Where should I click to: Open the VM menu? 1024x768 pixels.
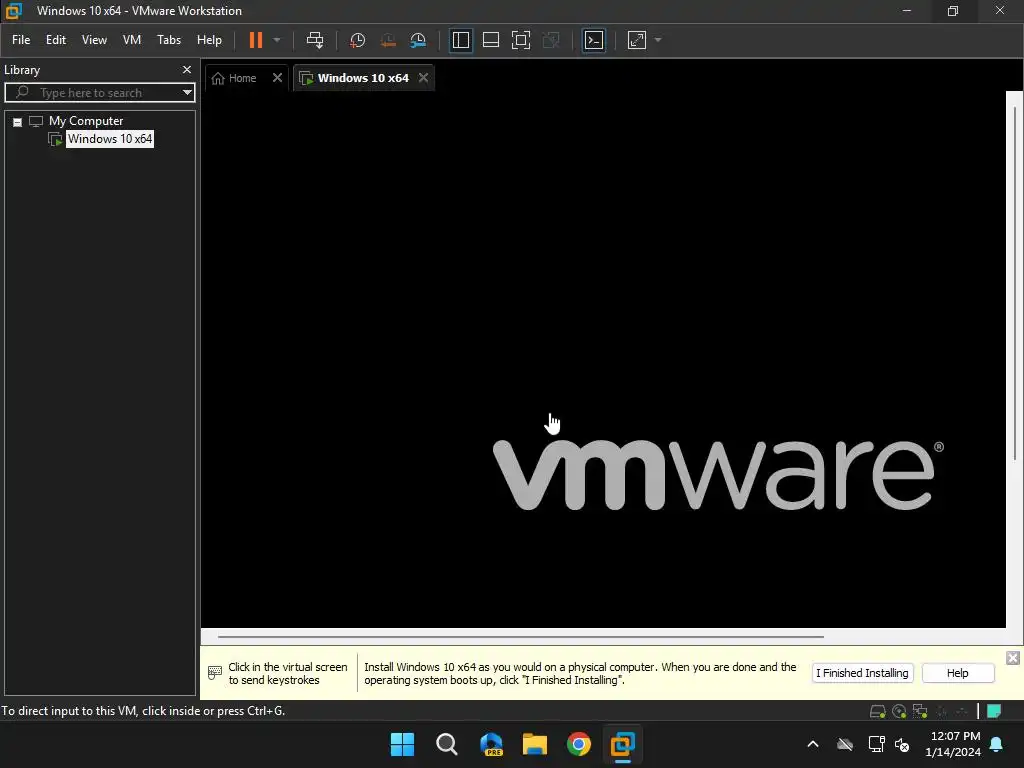click(x=132, y=40)
